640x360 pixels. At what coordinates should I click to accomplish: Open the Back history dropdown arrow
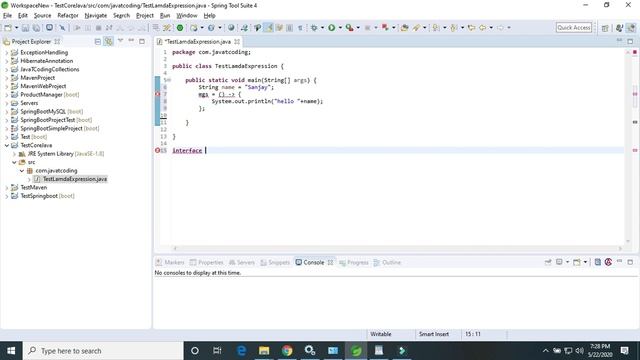[491, 28]
